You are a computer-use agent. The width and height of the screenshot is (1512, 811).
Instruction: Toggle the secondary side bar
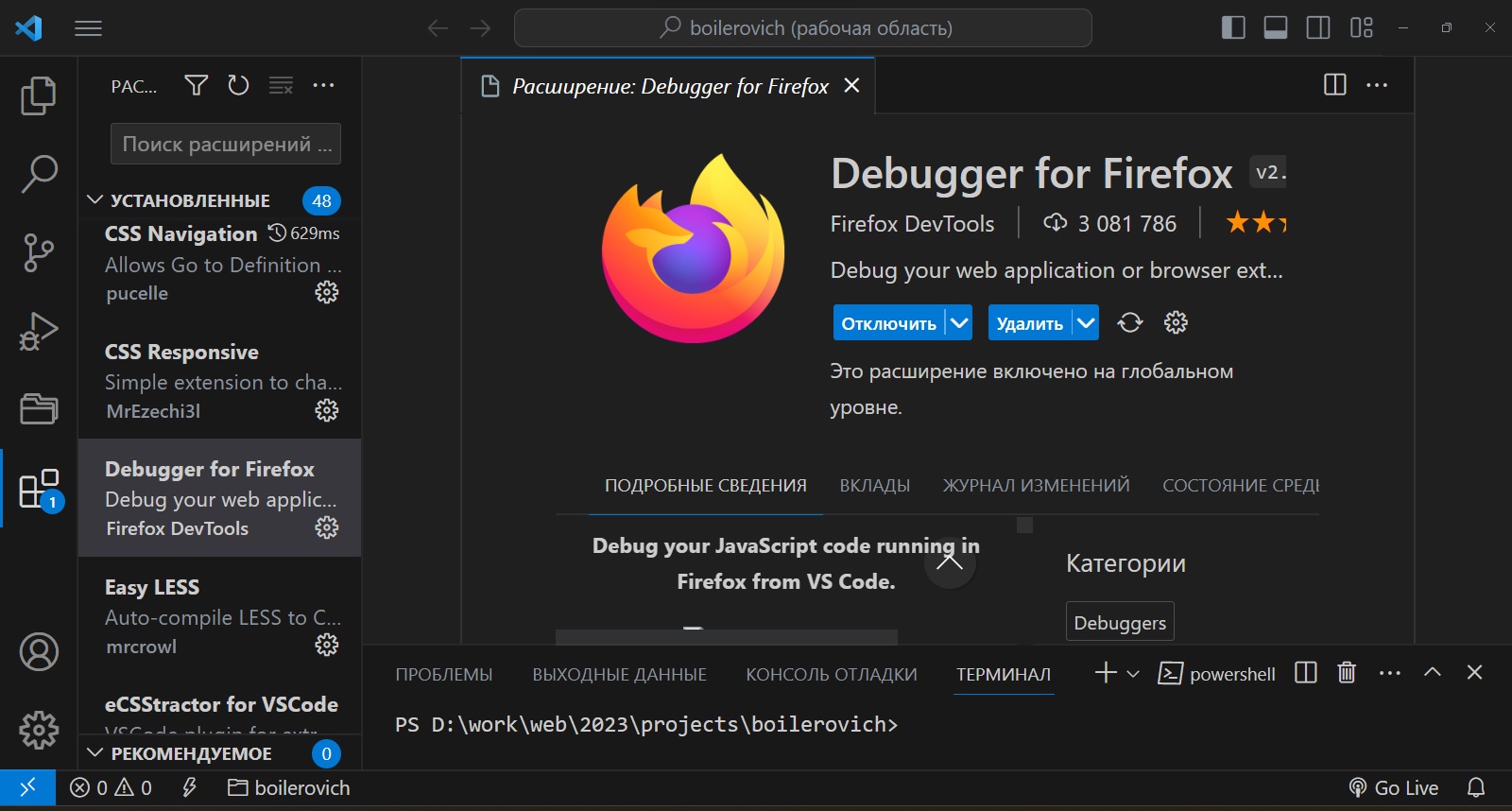pyautogui.click(x=1318, y=27)
